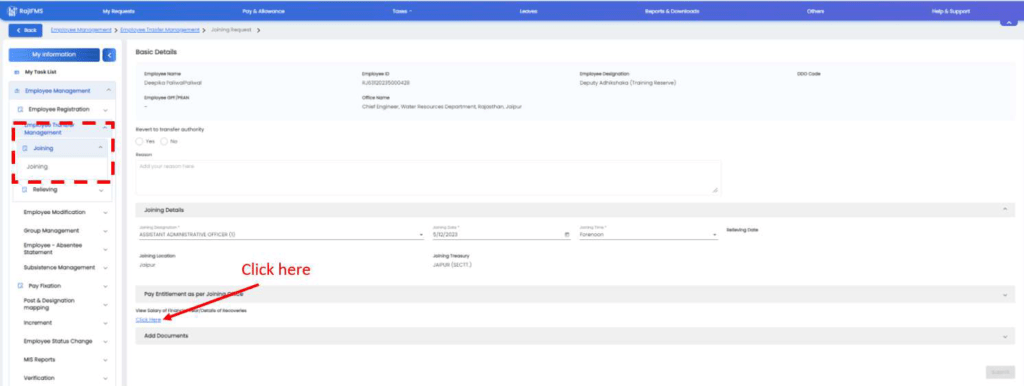
Task: Collapse sidebar with the arrow button
Action: pos(109,56)
